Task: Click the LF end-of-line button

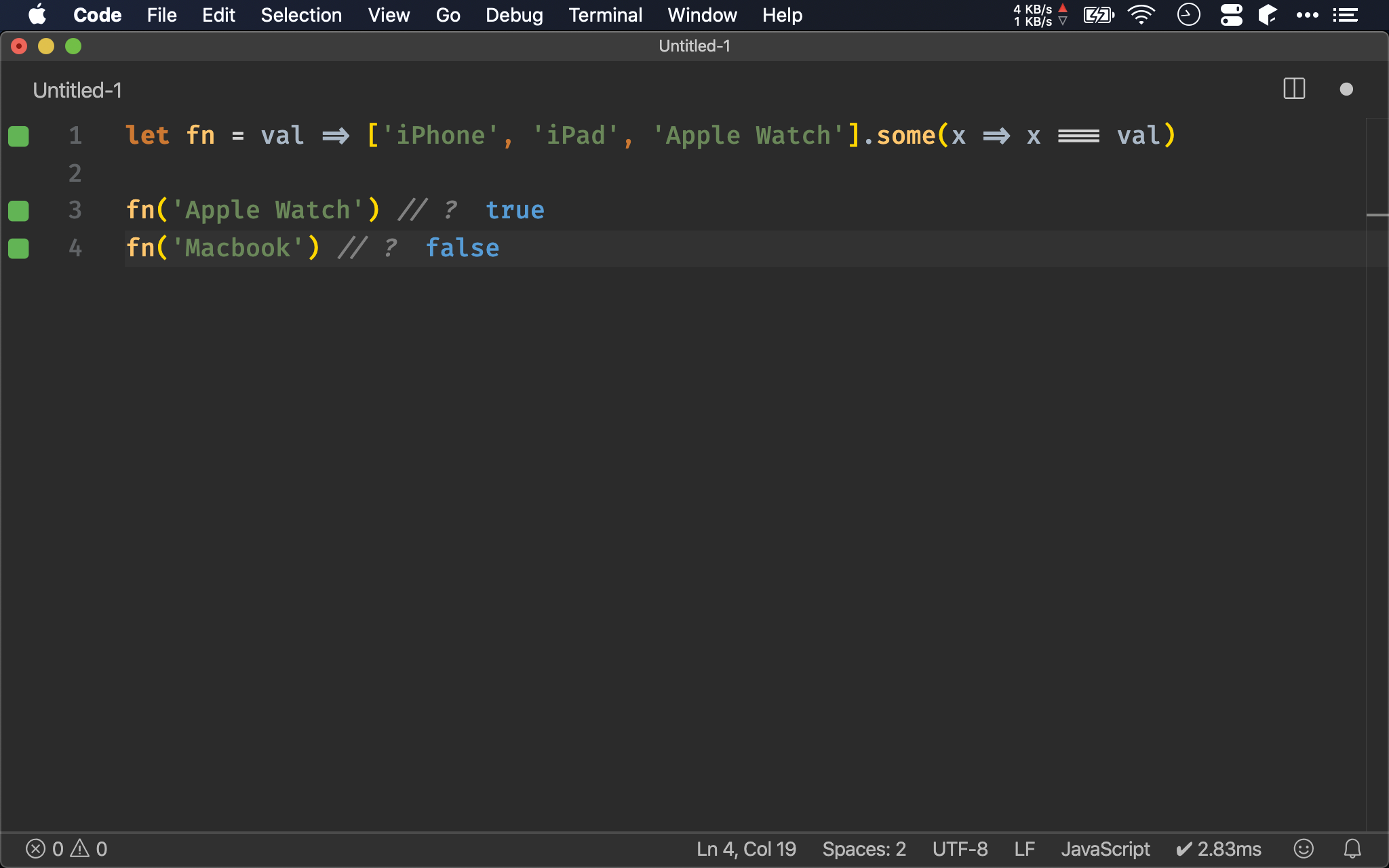Action: pyautogui.click(x=1024, y=849)
